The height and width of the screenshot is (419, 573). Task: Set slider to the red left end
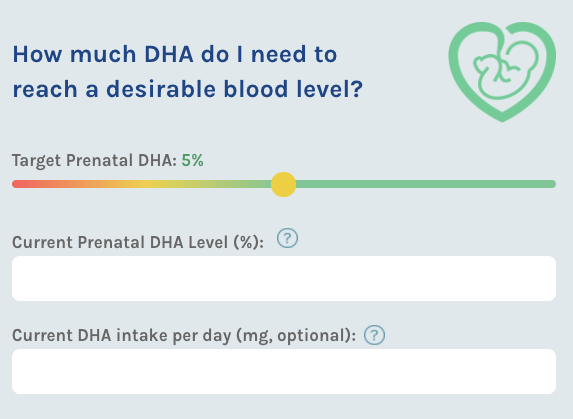pos(16,184)
